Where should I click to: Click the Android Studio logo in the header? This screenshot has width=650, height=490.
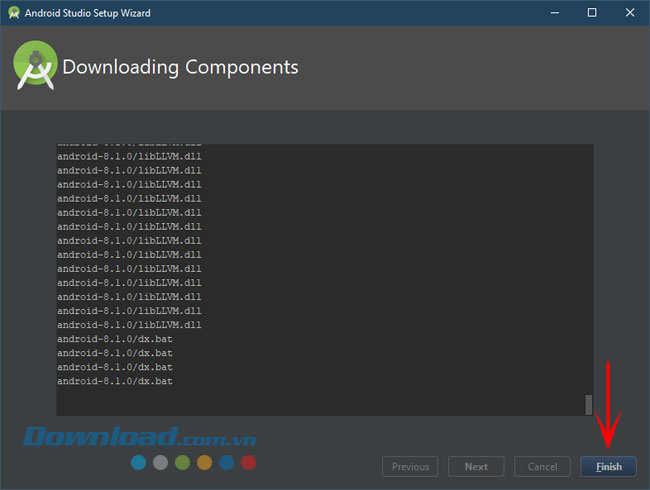(35, 65)
